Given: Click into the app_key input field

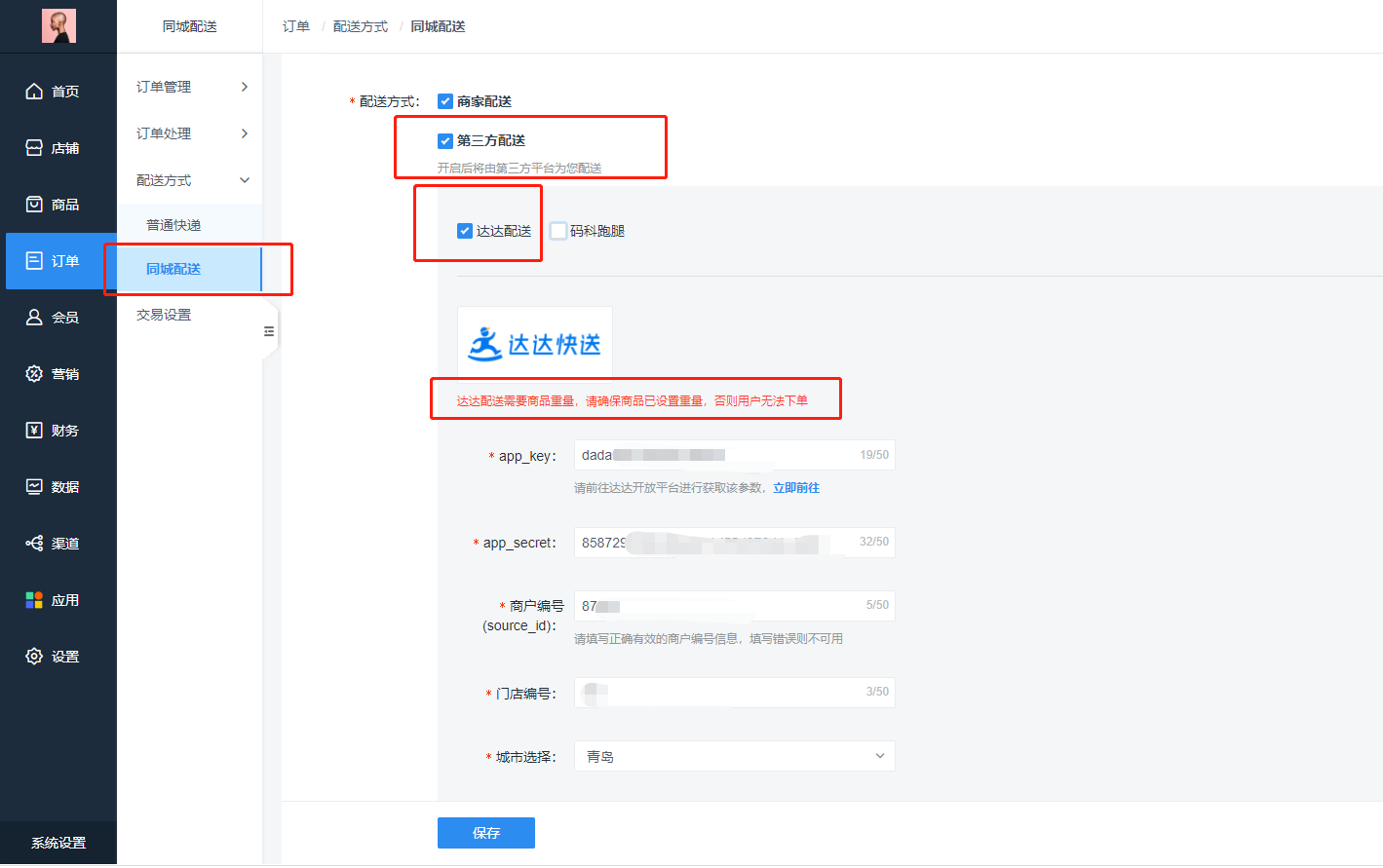Looking at the screenshot, I should tap(735, 455).
